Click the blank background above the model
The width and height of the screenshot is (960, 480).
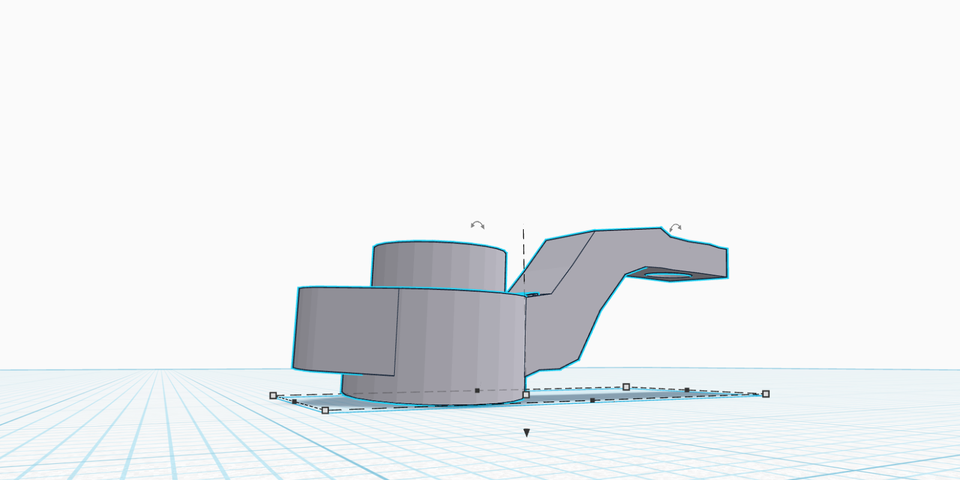480,100
